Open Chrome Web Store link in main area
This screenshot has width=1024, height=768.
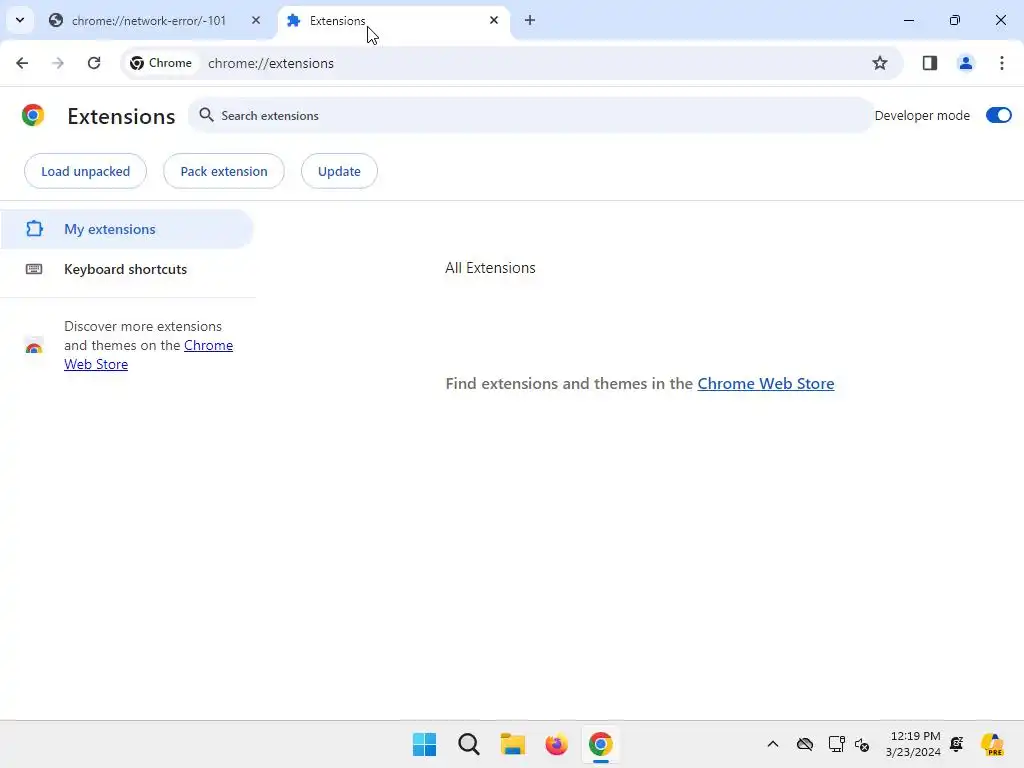pyautogui.click(x=765, y=383)
